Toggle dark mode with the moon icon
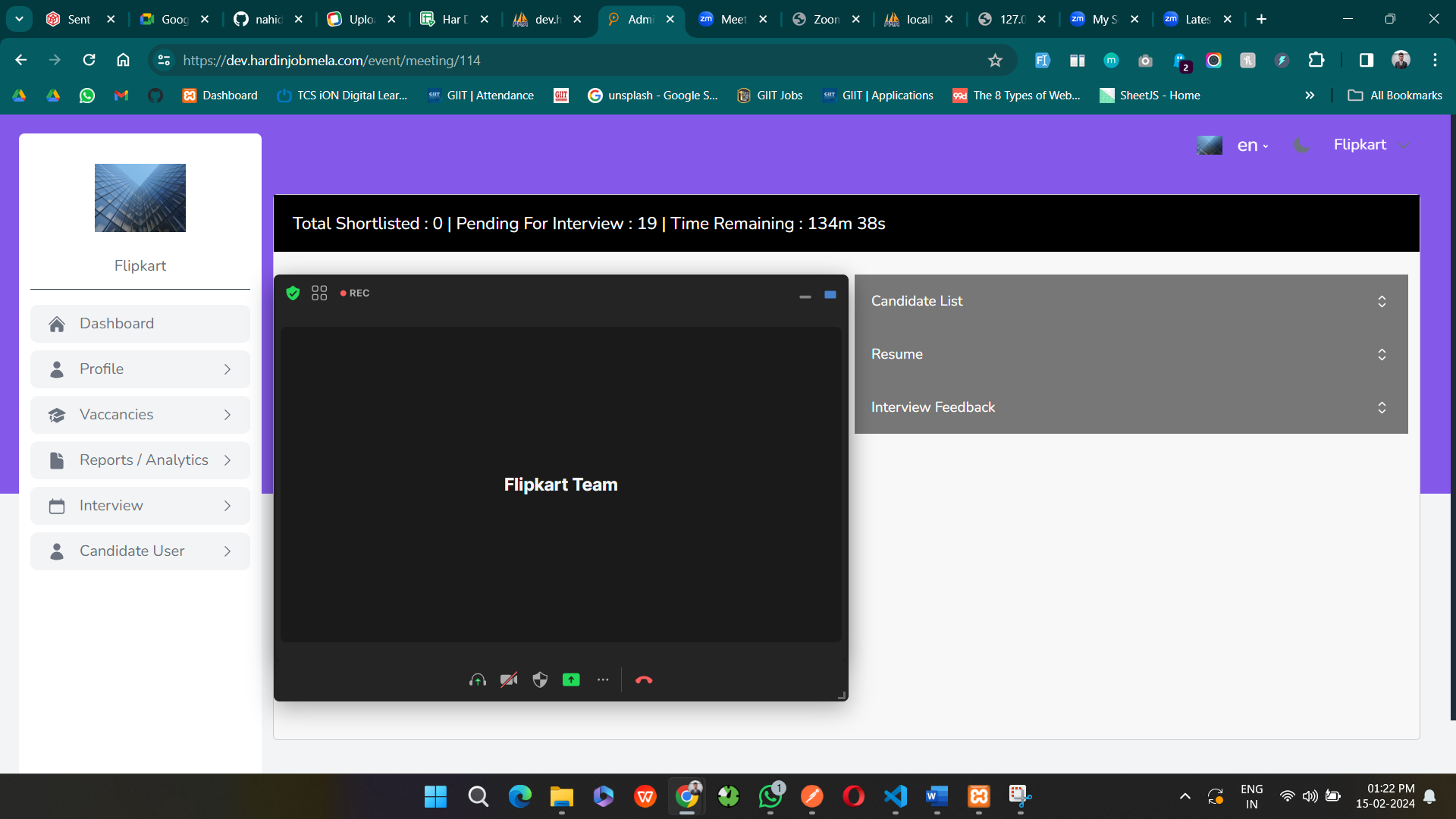Image resolution: width=1456 pixels, height=819 pixels. (1301, 145)
